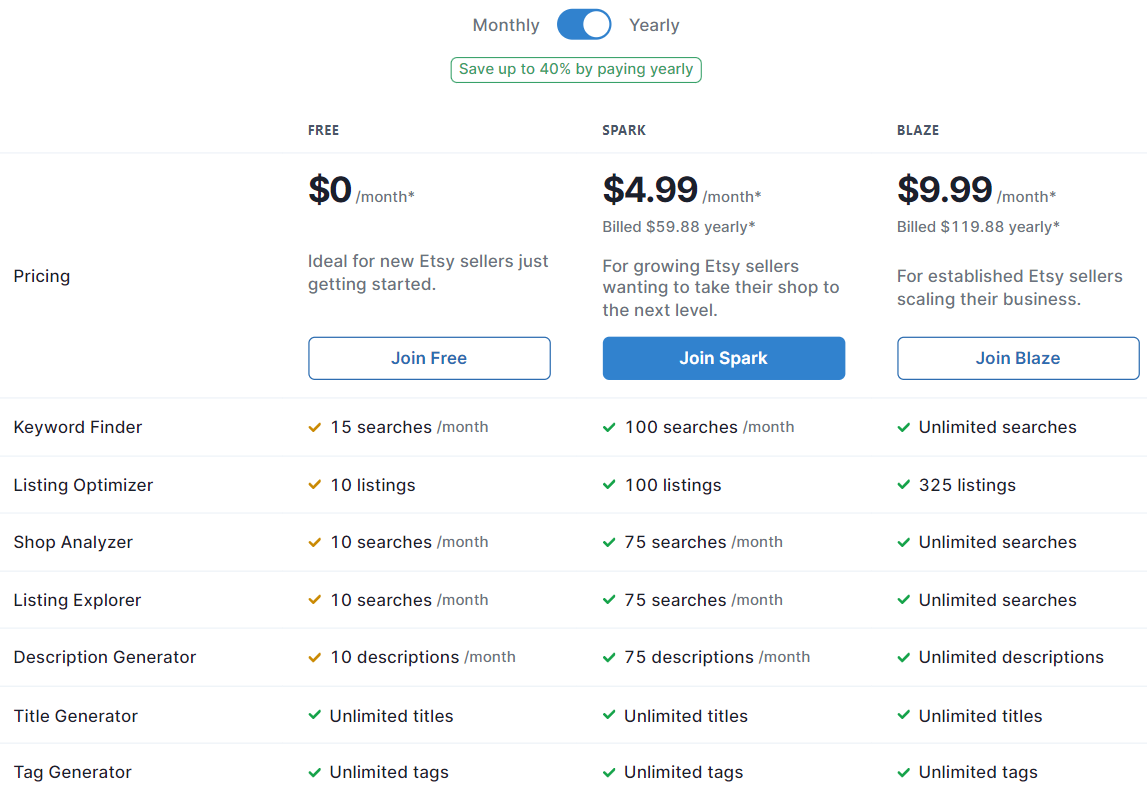
Task: Click the SPARK plan heading
Action: tap(624, 130)
